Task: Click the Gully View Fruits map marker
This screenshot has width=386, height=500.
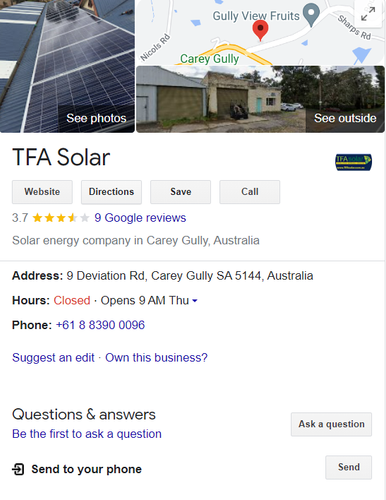Action: pyautogui.click(x=312, y=15)
